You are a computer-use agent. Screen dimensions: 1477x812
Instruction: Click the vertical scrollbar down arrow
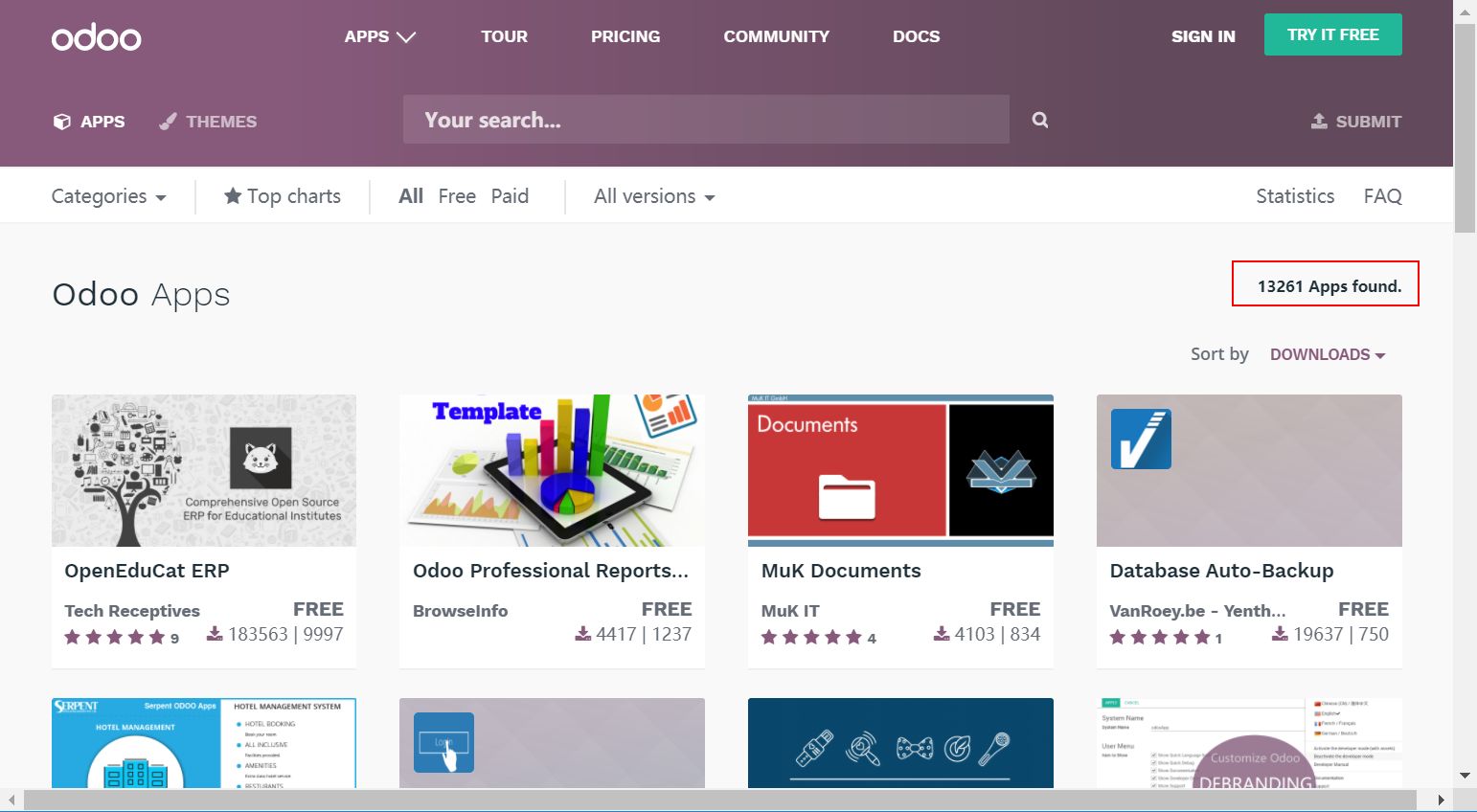pyautogui.click(x=1465, y=776)
